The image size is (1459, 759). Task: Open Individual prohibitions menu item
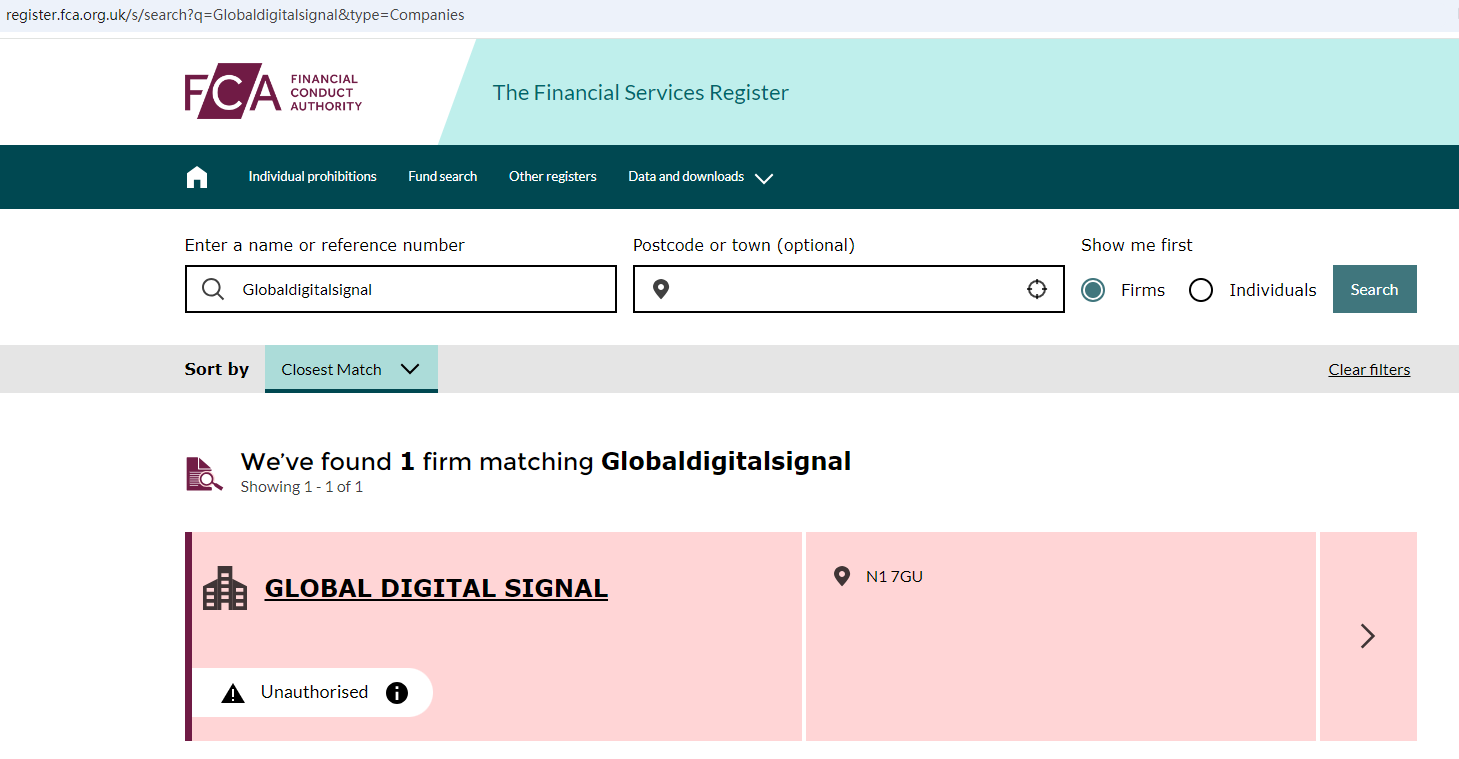pyautogui.click(x=312, y=177)
